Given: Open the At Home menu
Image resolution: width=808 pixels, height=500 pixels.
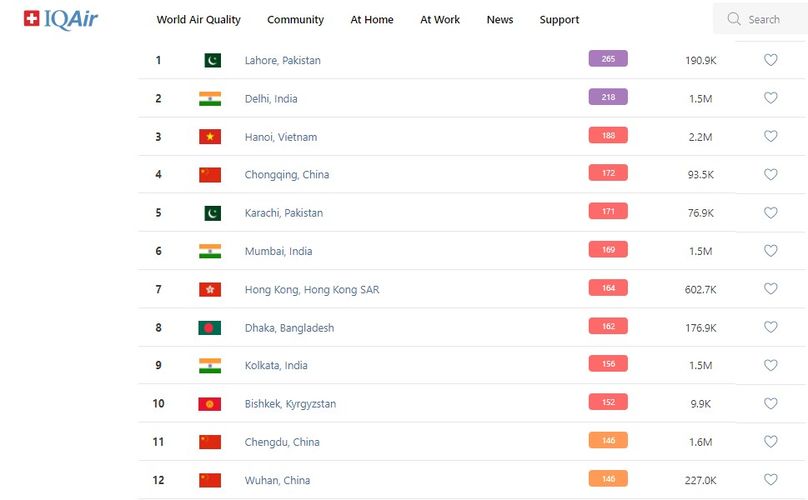Looking at the screenshot, I should coord(372,20).
